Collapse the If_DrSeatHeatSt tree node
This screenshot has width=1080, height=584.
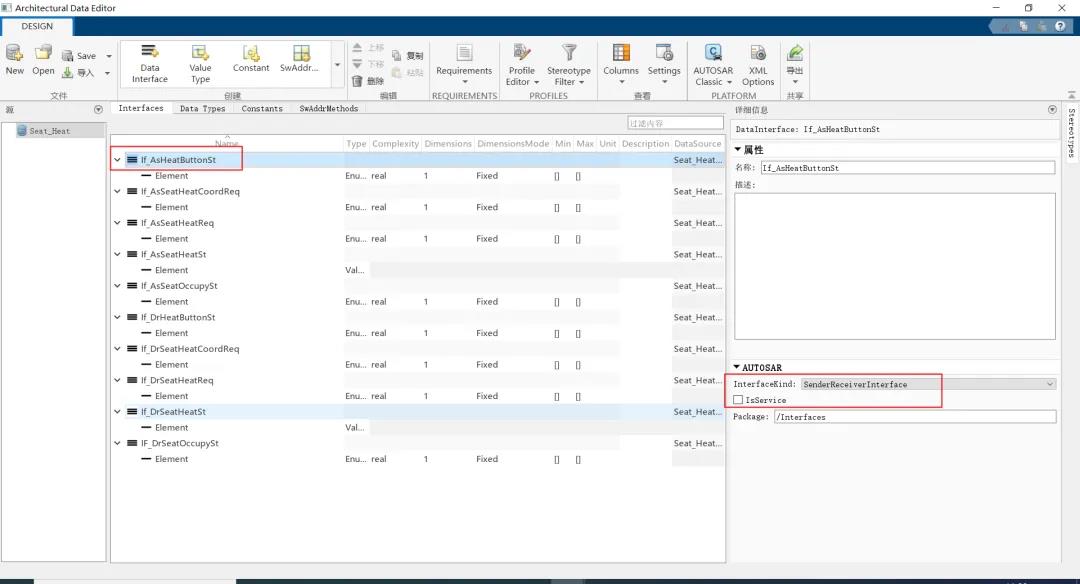point(118,412)
